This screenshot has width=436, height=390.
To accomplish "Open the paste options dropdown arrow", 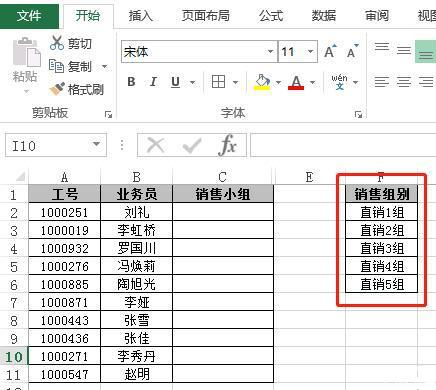I will pos(26,91).
